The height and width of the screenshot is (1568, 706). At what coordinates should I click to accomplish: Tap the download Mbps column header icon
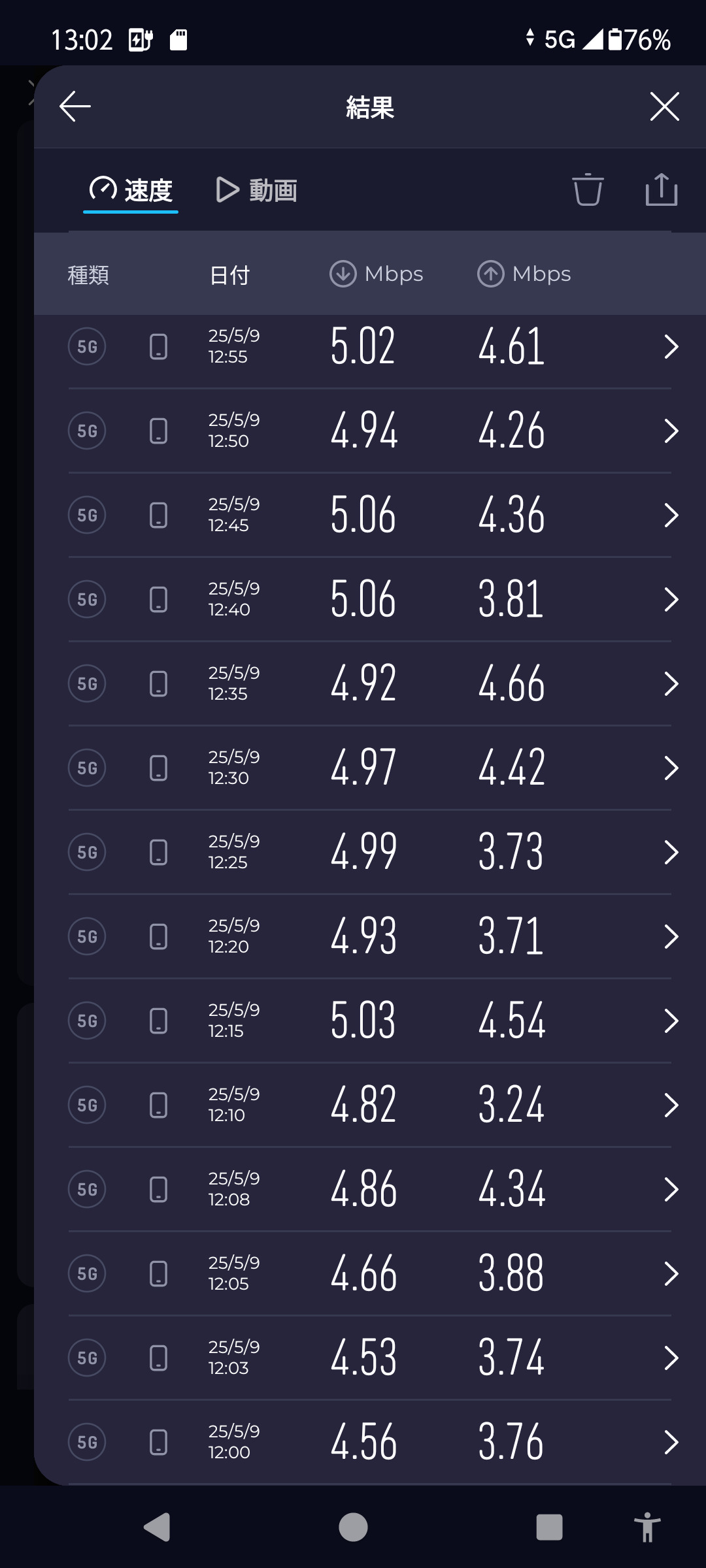point(343,274)
